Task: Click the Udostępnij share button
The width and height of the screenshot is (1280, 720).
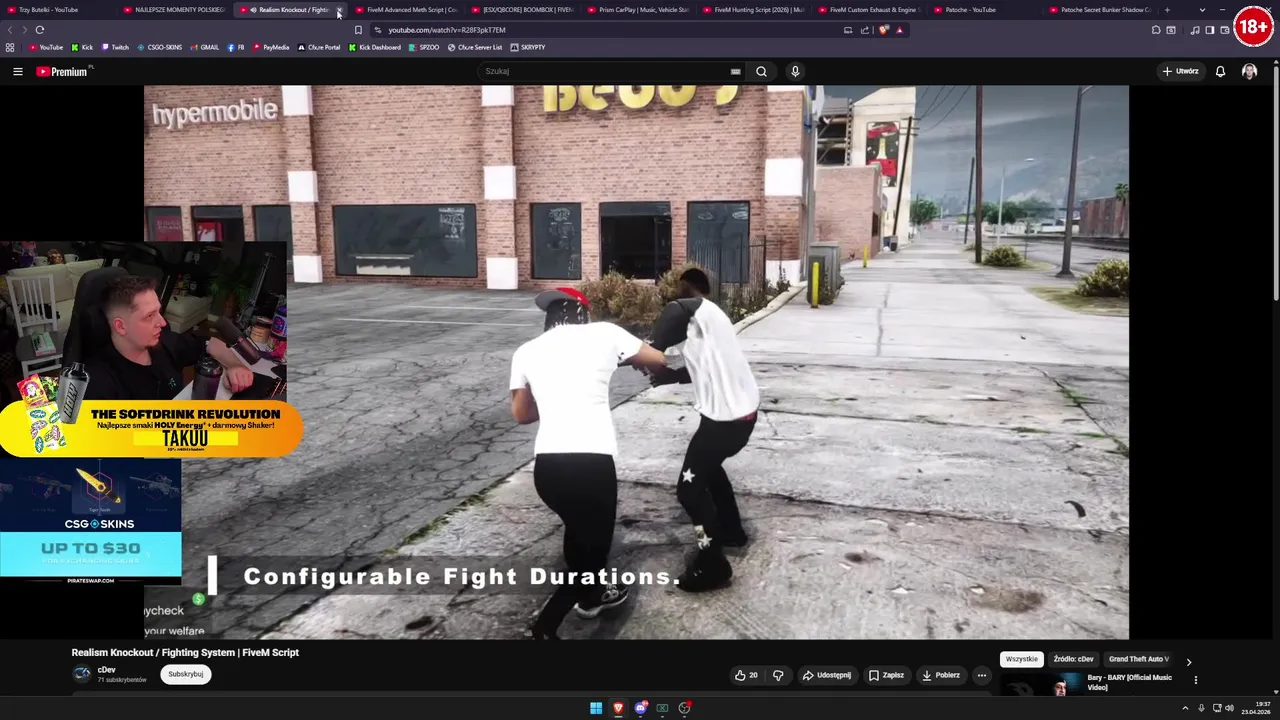Action: coord(826,675)
